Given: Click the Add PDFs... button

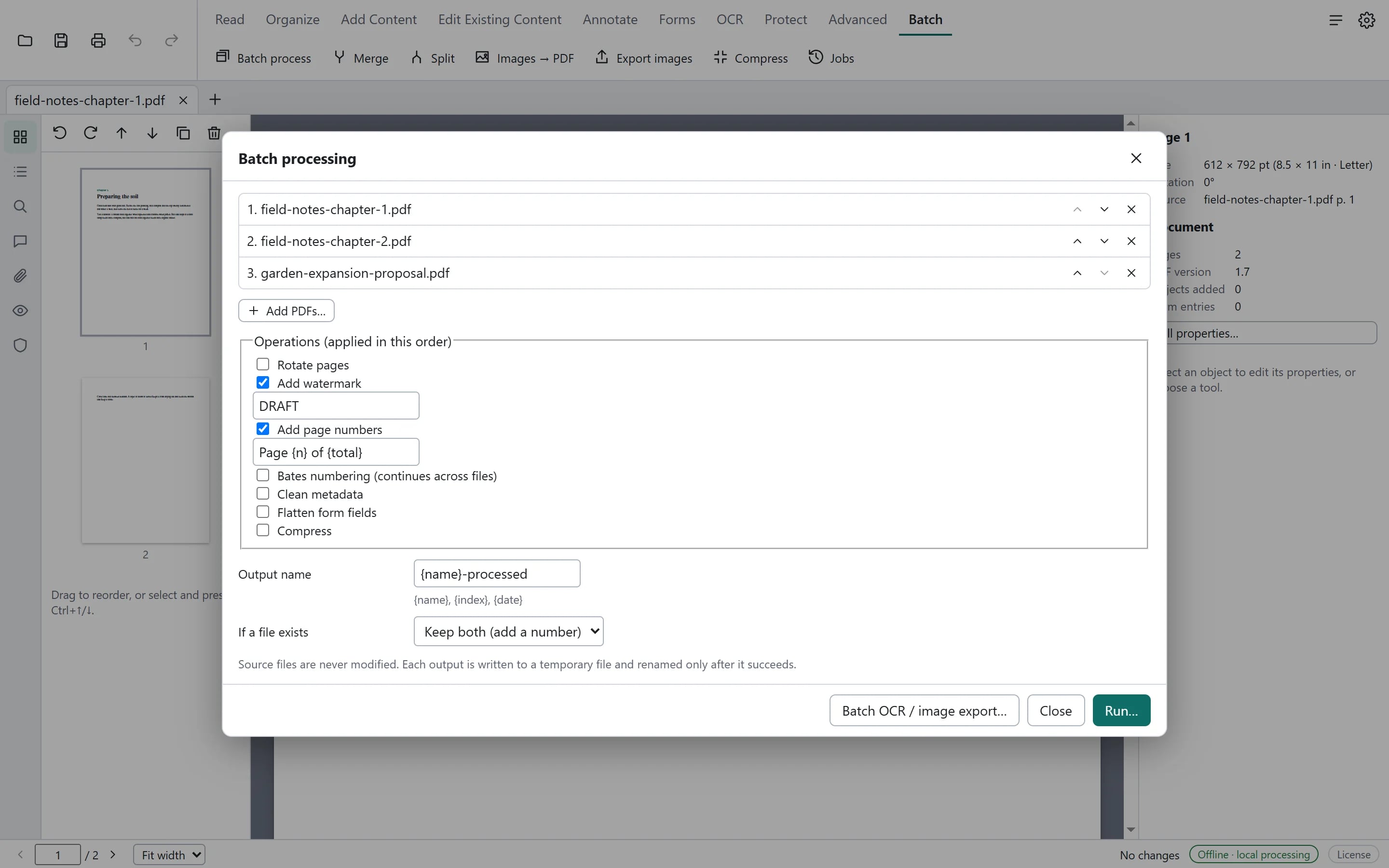Looking at the screenshot, I should coord(286,311).
